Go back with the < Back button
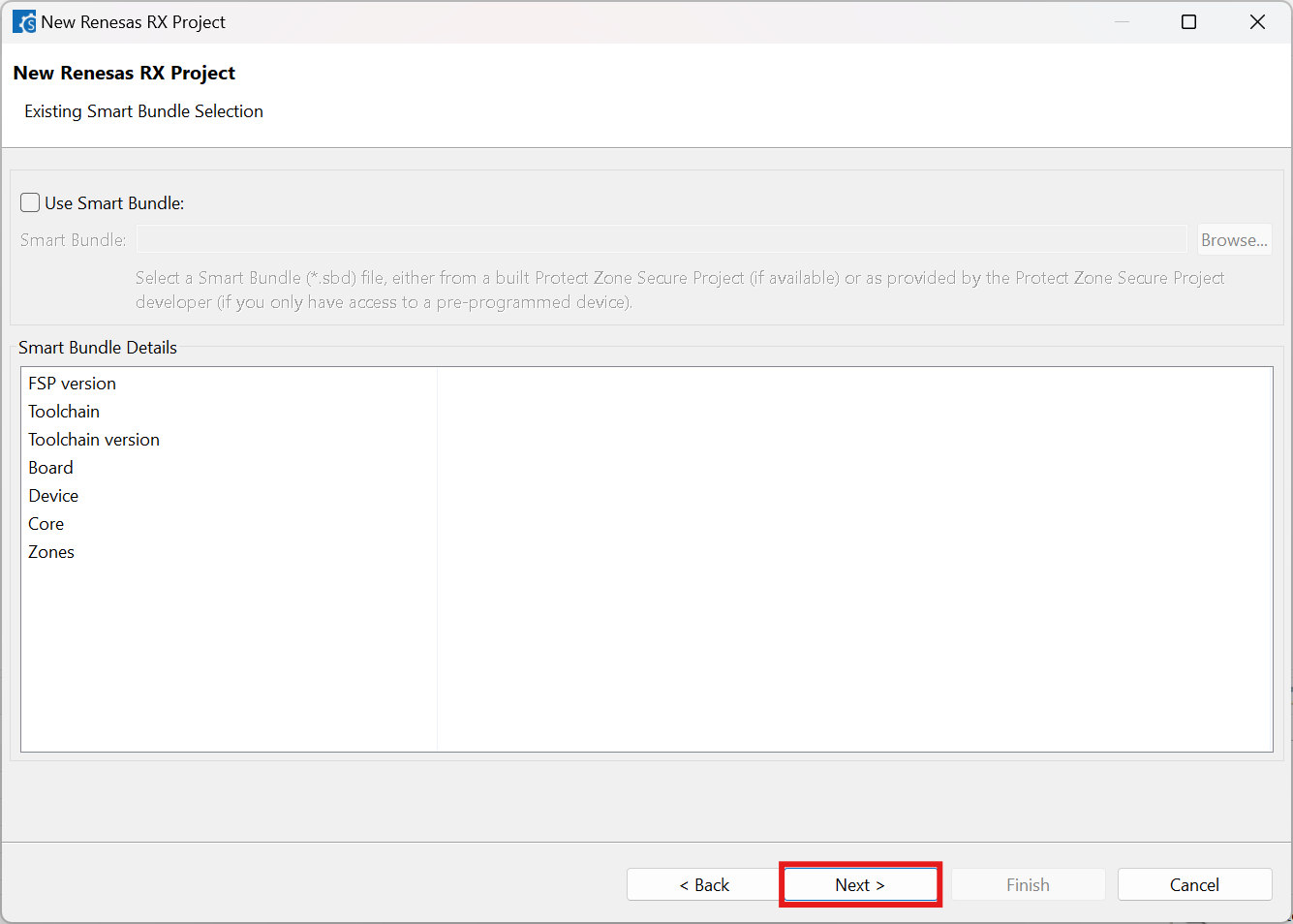 704,884
